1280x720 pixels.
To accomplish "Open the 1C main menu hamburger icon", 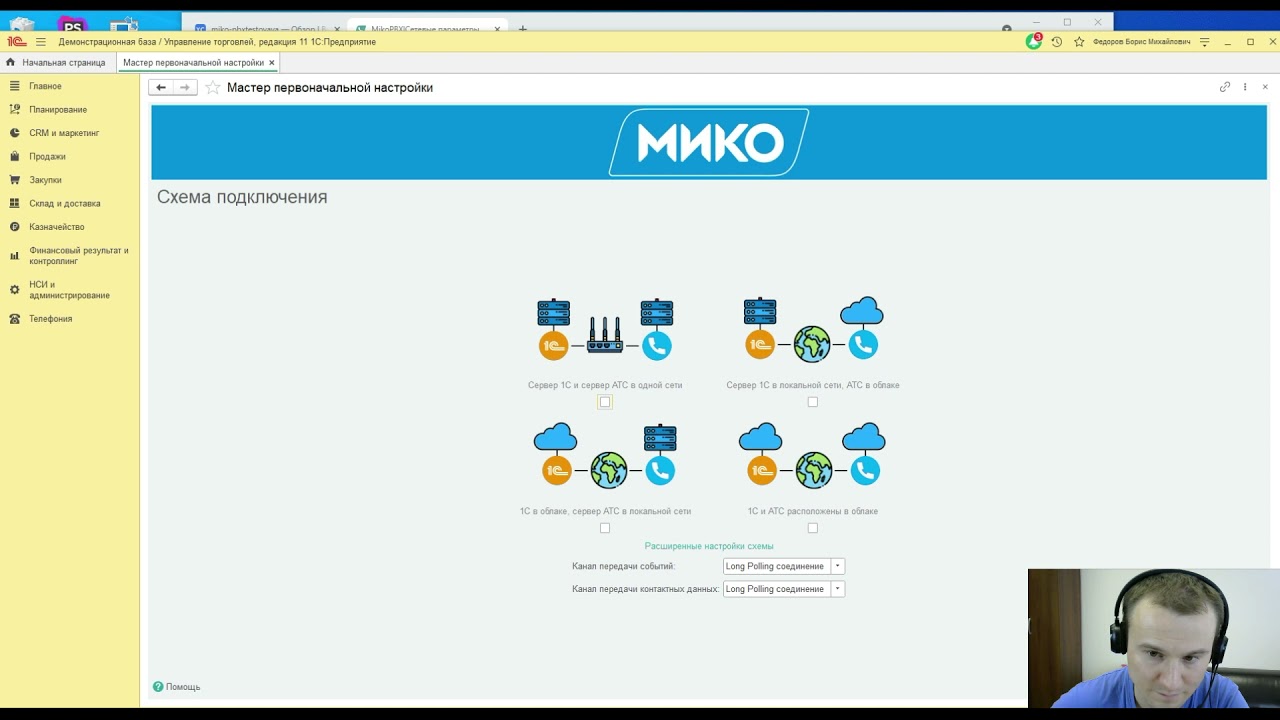I will coord(41,42).
